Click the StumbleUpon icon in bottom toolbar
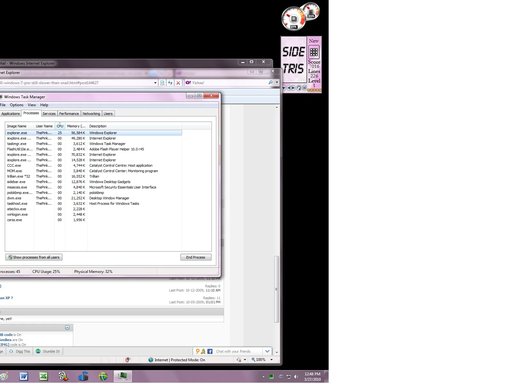 [x=38, y=351]
